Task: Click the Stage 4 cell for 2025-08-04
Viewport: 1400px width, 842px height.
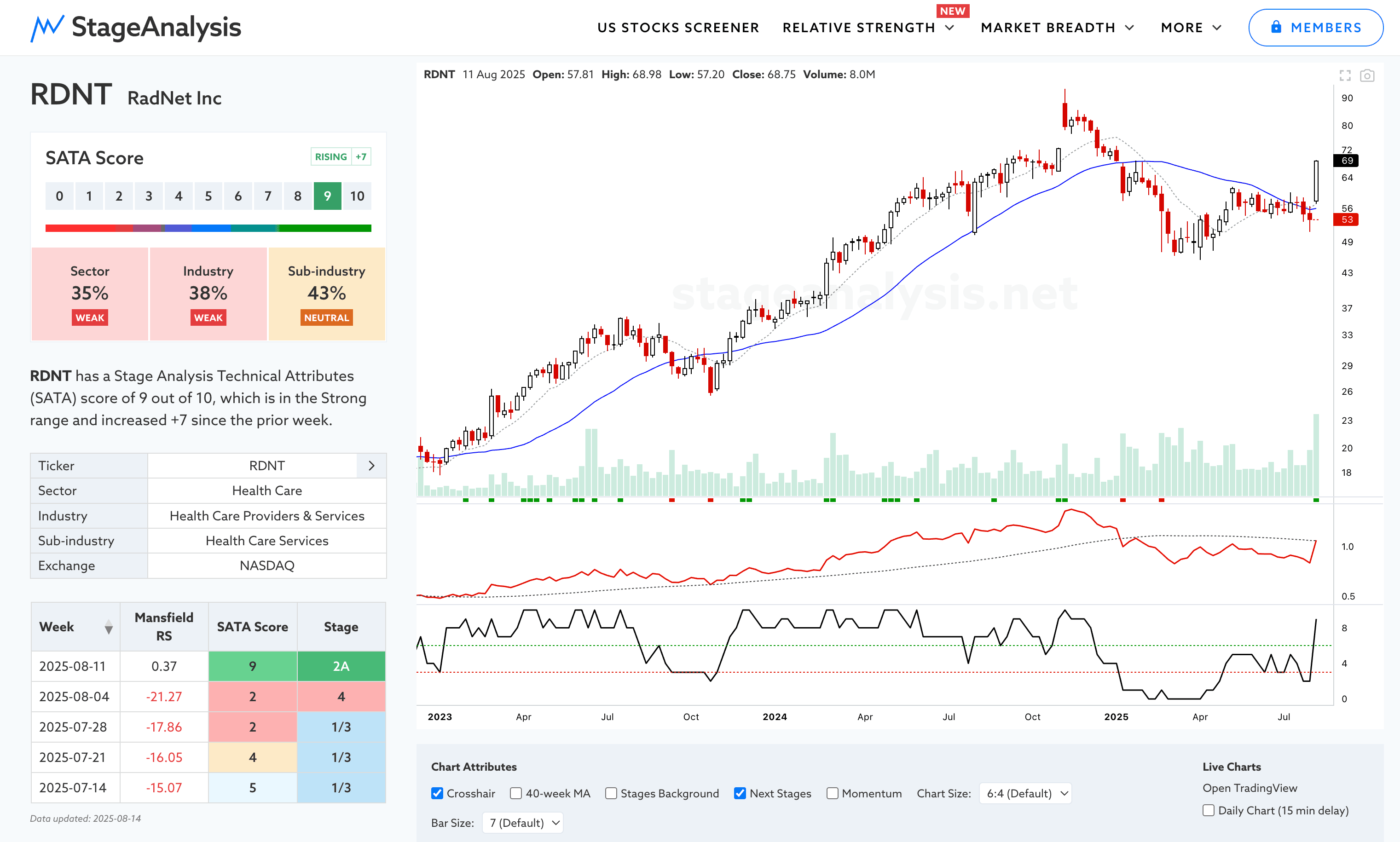Action: point(341,697)
